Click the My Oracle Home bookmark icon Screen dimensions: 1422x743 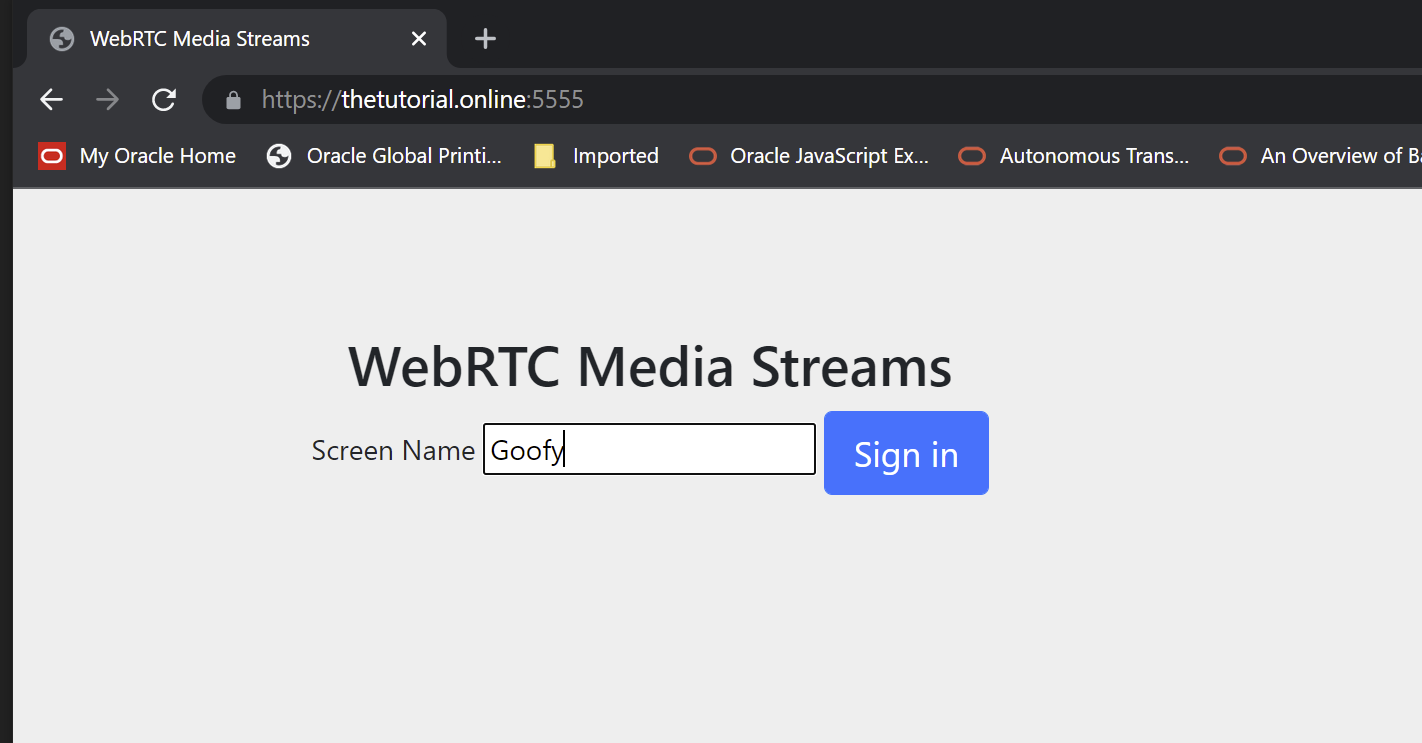click(52, 156)
